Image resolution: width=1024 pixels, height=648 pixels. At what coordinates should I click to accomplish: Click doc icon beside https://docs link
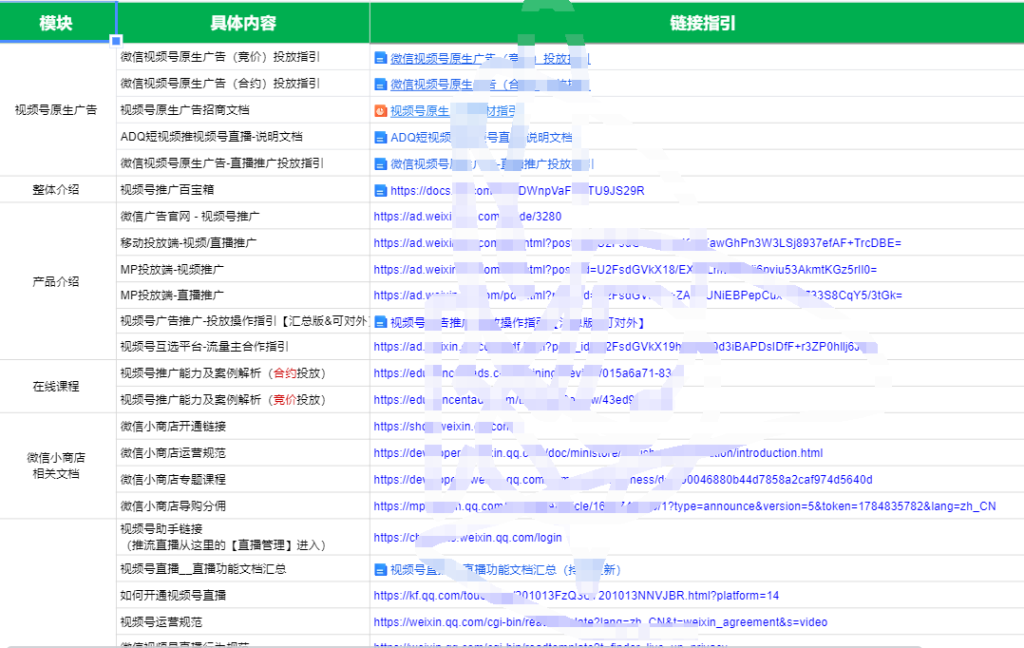pos(380,191)
